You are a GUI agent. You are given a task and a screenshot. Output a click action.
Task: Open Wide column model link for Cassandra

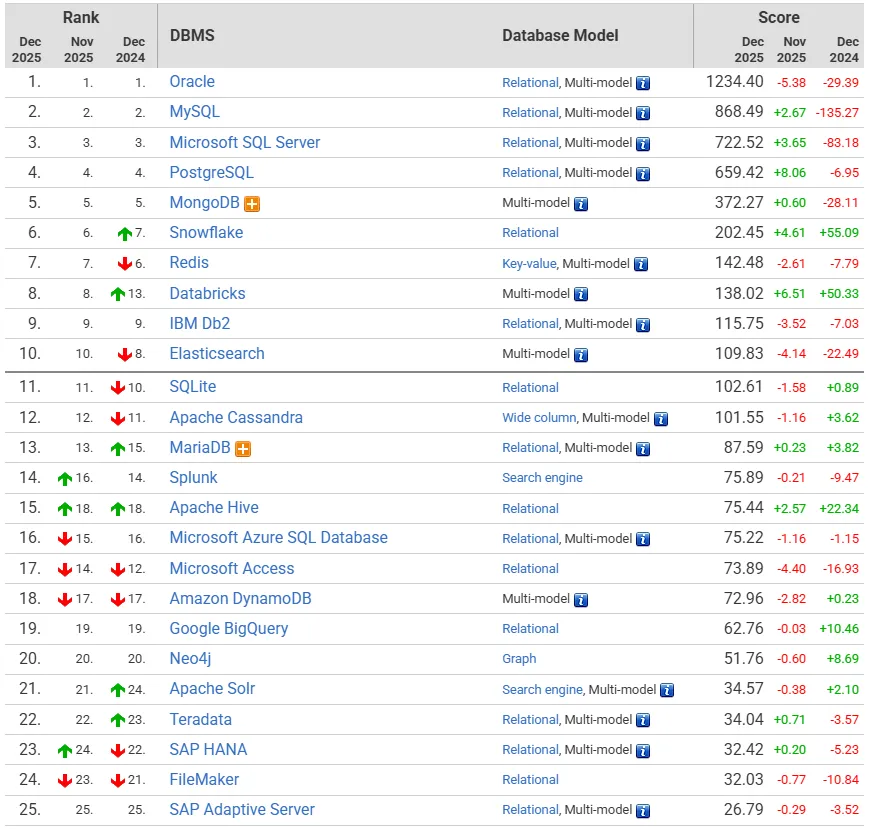[x=539, y=417]
